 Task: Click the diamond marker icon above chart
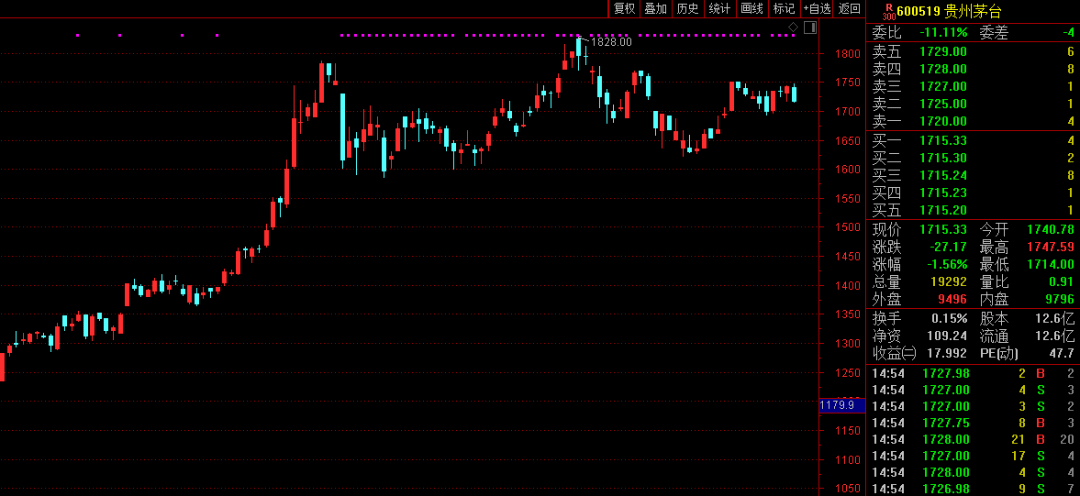793,26
